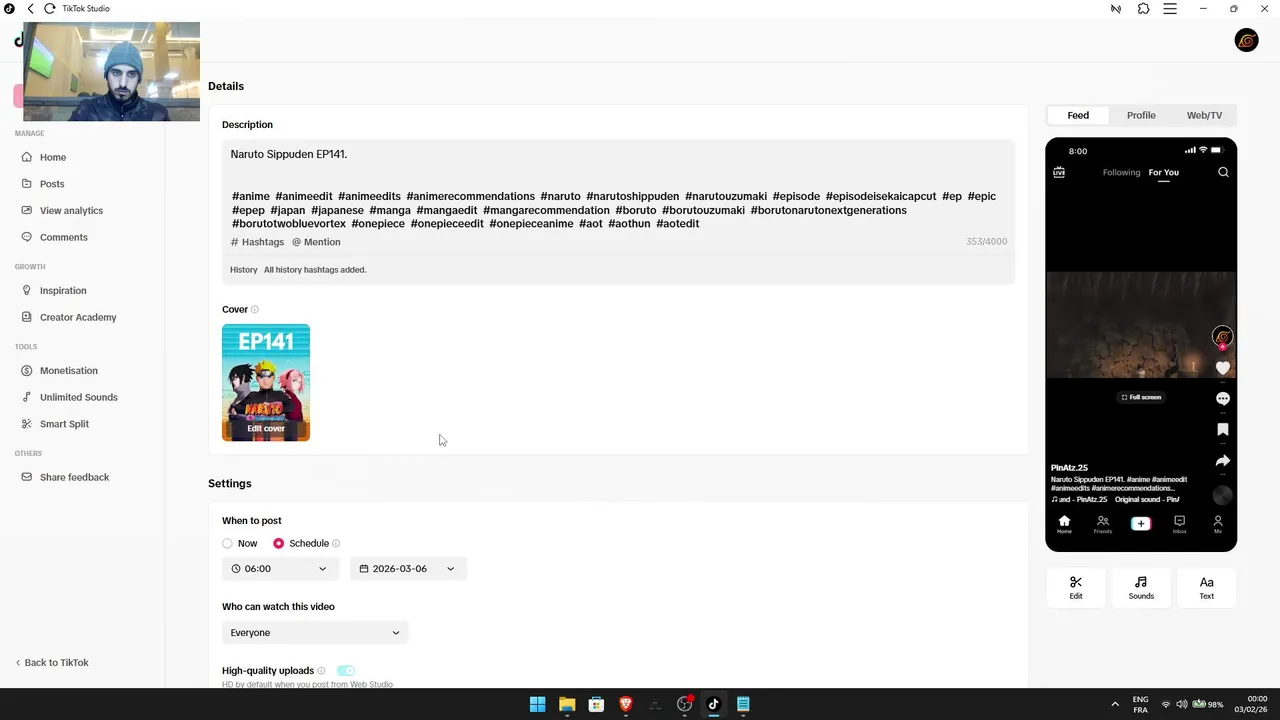Image resolution: width=1280 pixels, height=720 pixels.
Task: Switch preview to Profile tab
Action: [1141, 115]
